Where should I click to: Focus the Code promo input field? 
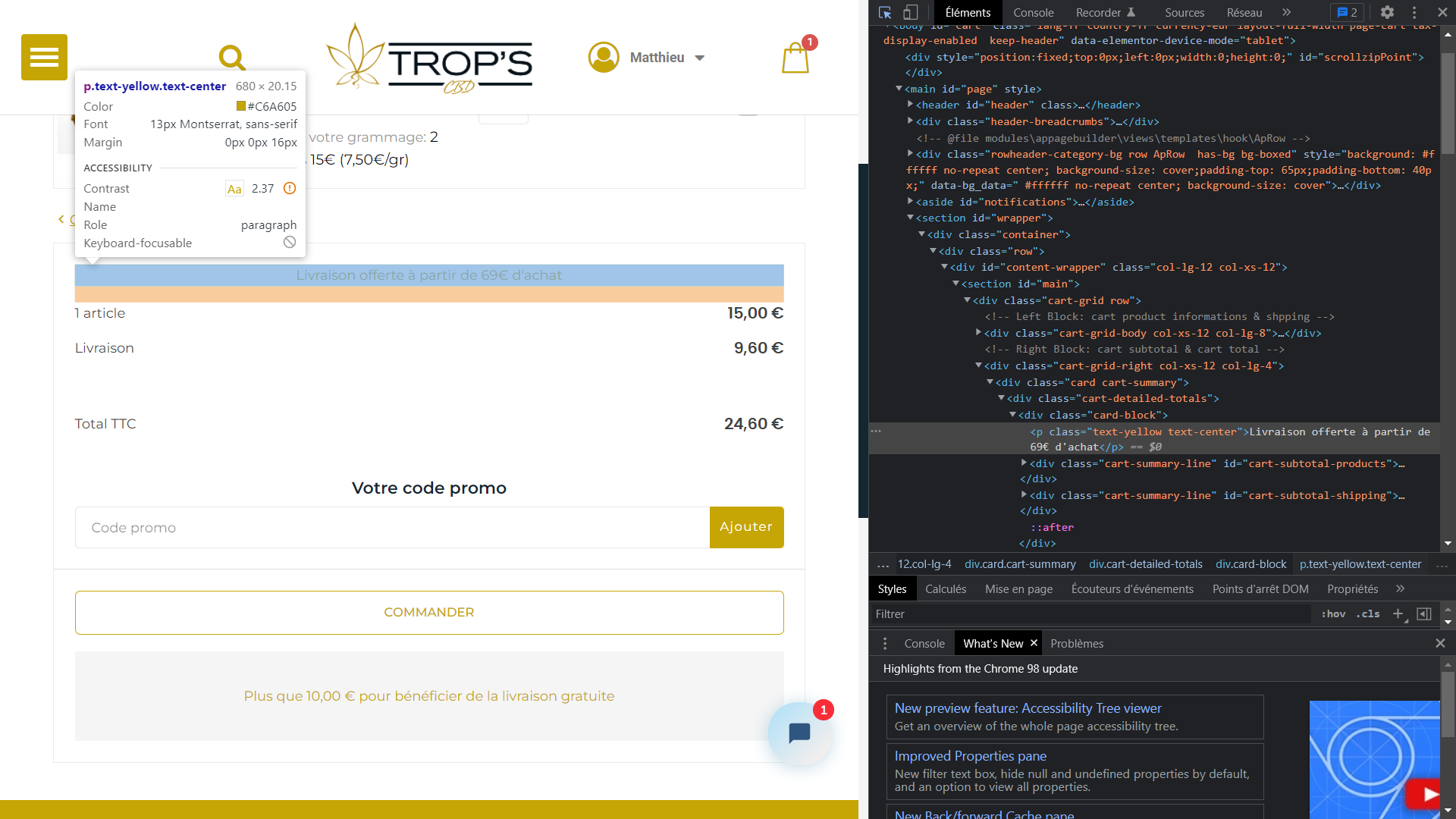[392, 527]
